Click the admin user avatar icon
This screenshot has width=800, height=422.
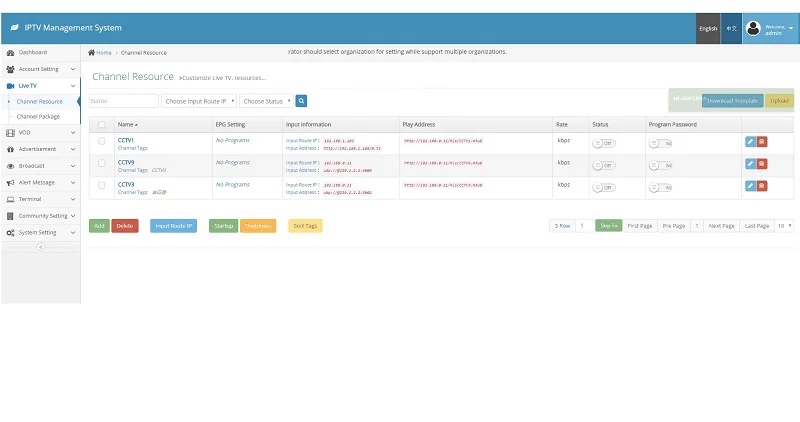tap(754, 29)
